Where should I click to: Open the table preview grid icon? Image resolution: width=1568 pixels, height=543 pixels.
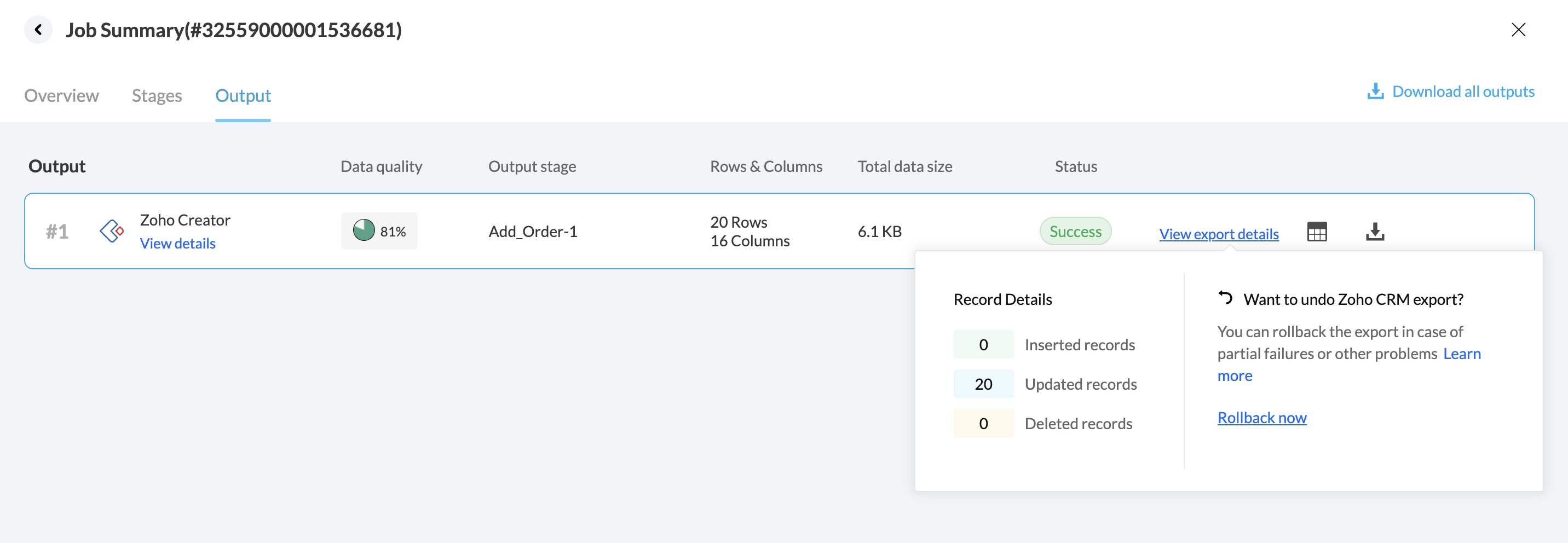pyautogui.click(x=1317, y=232)
